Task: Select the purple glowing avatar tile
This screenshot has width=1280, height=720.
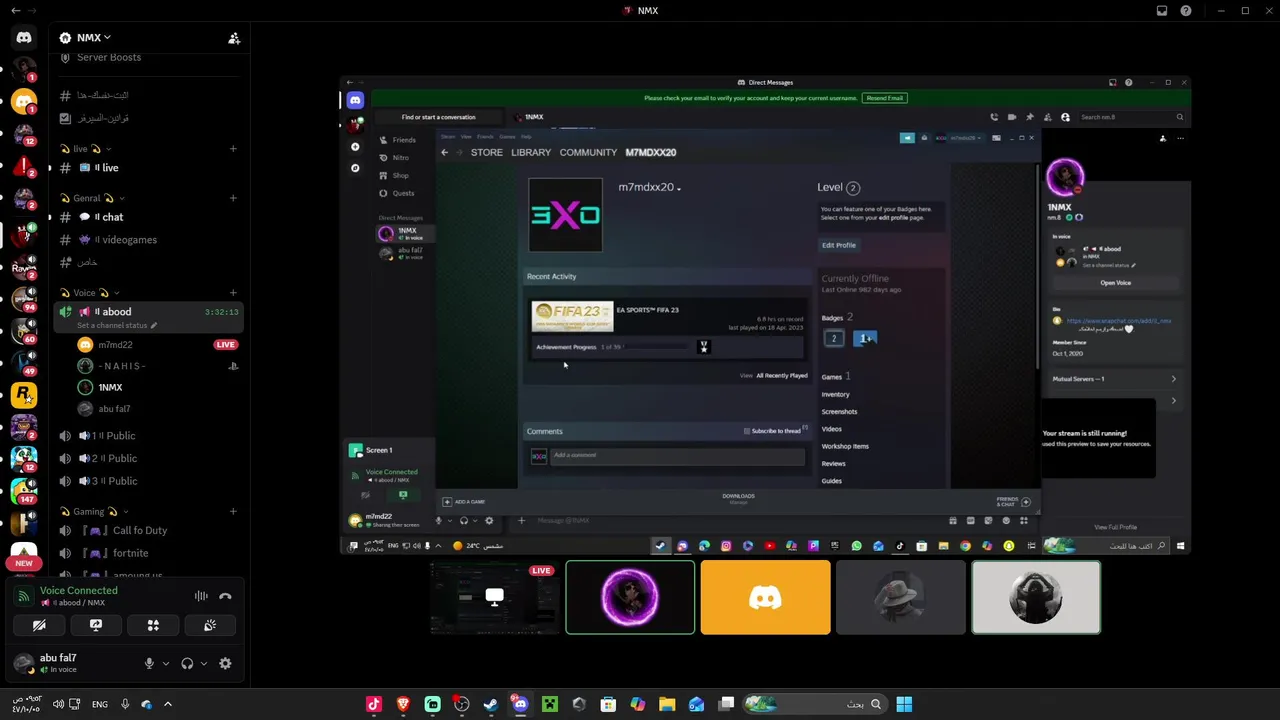Action: [630, 598]
